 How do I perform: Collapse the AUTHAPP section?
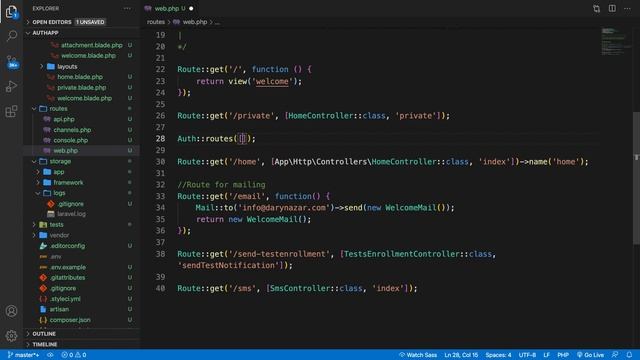coord(82,33)
